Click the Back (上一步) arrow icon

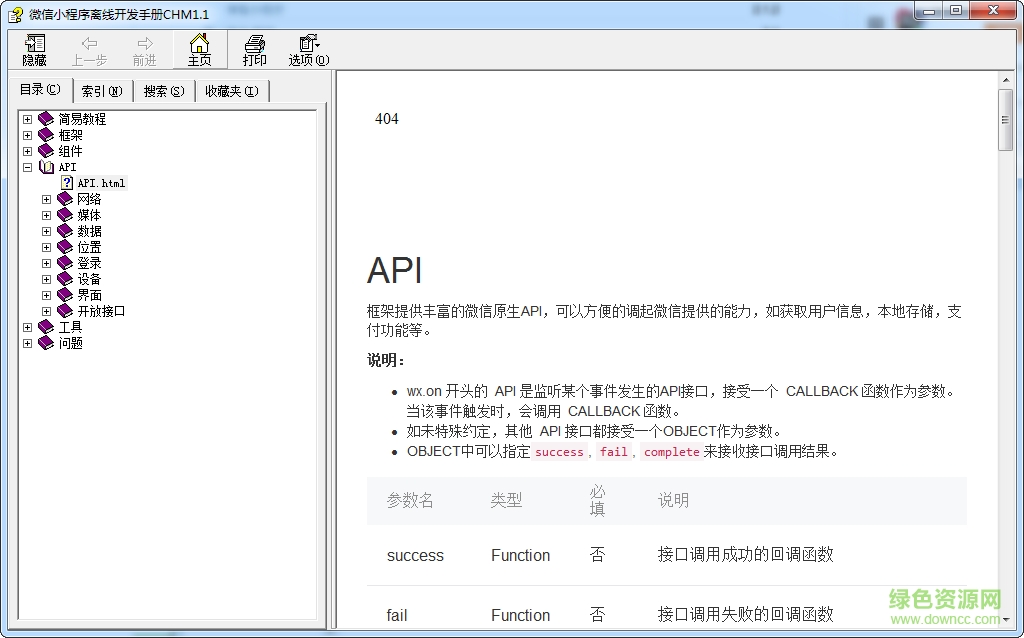tap(89, 44)
